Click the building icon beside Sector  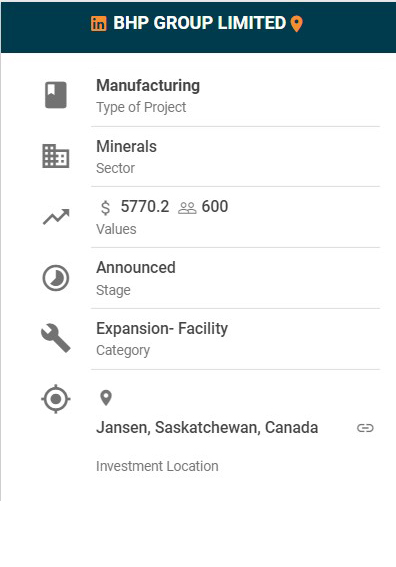56,156
